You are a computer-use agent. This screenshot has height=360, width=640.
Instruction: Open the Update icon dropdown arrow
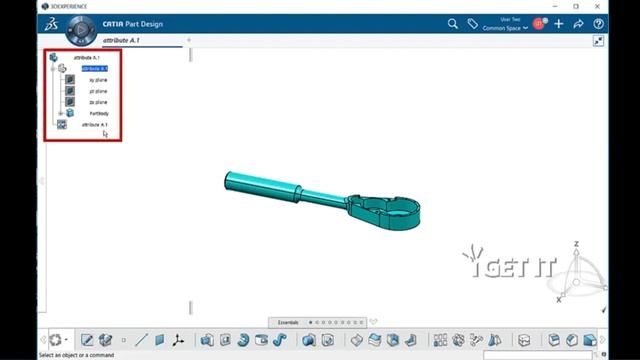[66, 340]
